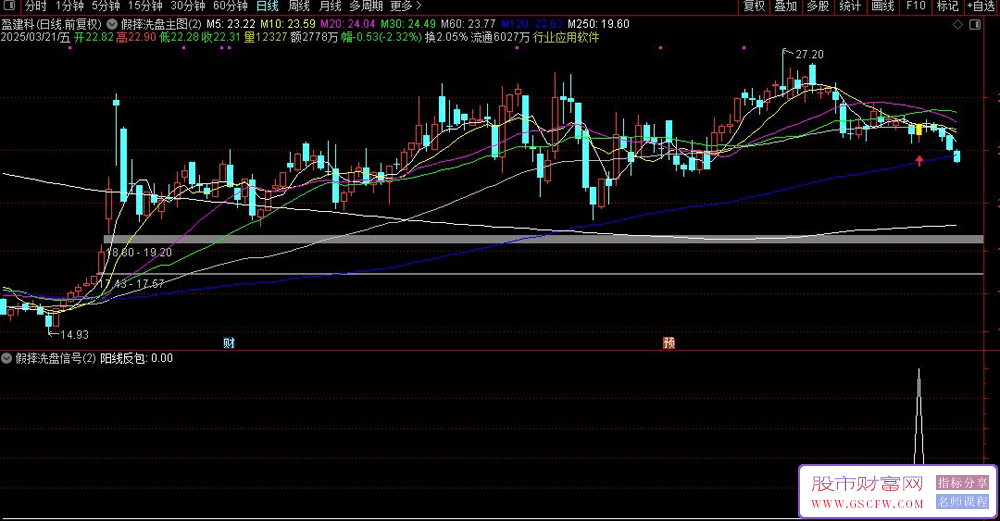
Task: Select the 15分钟 period tab
Action: coord(145,6)
